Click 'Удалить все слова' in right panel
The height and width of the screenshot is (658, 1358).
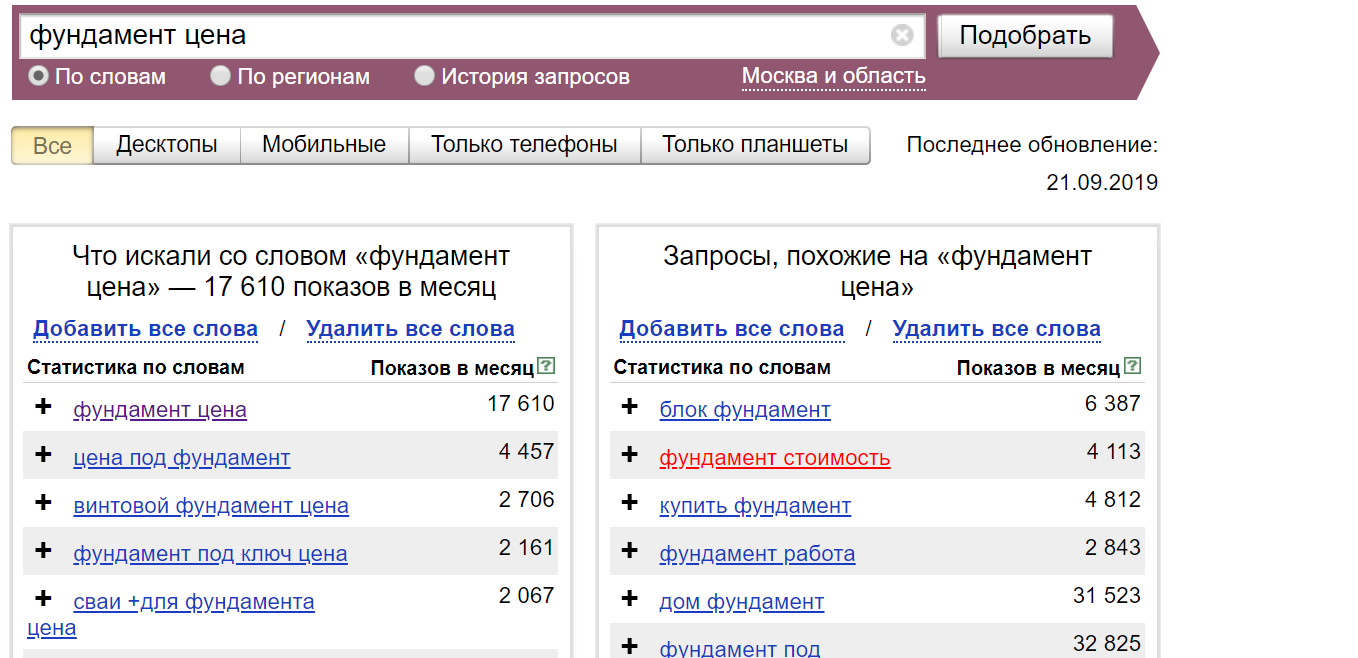tap(996, 329)
